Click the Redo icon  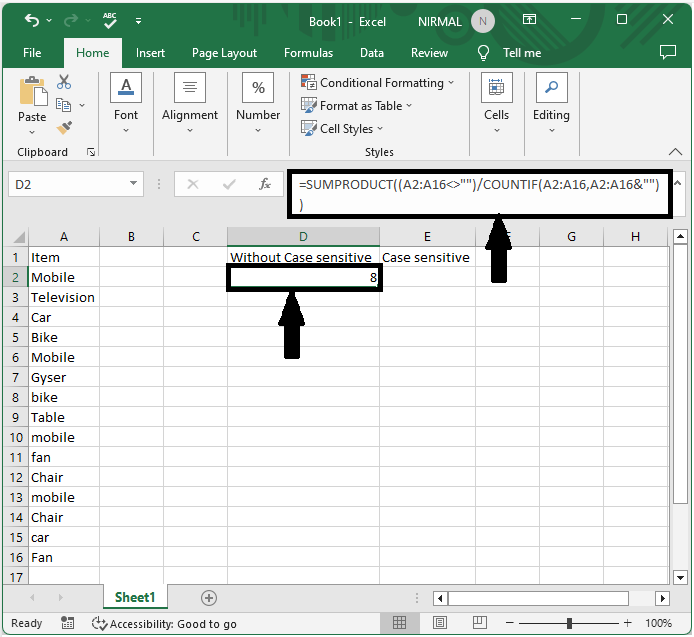(71, 20)
